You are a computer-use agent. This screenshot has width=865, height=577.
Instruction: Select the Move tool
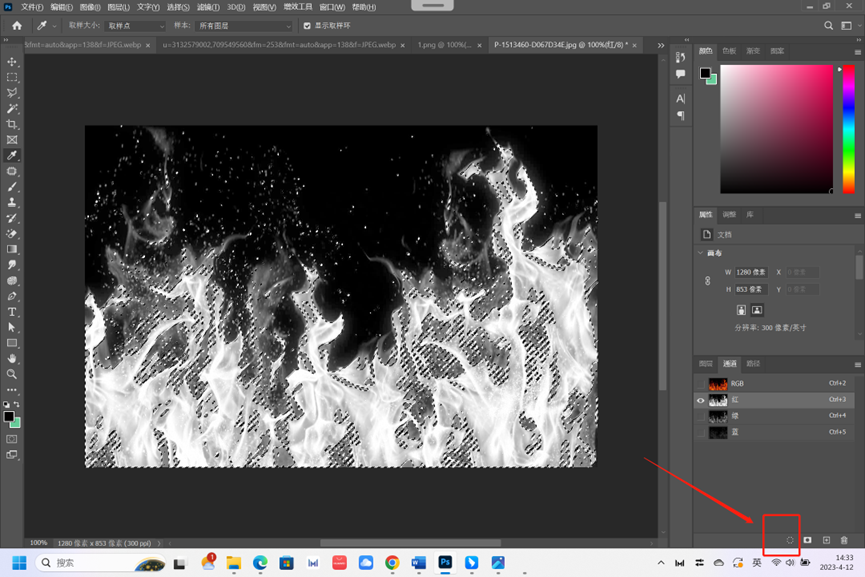(12, 62)
